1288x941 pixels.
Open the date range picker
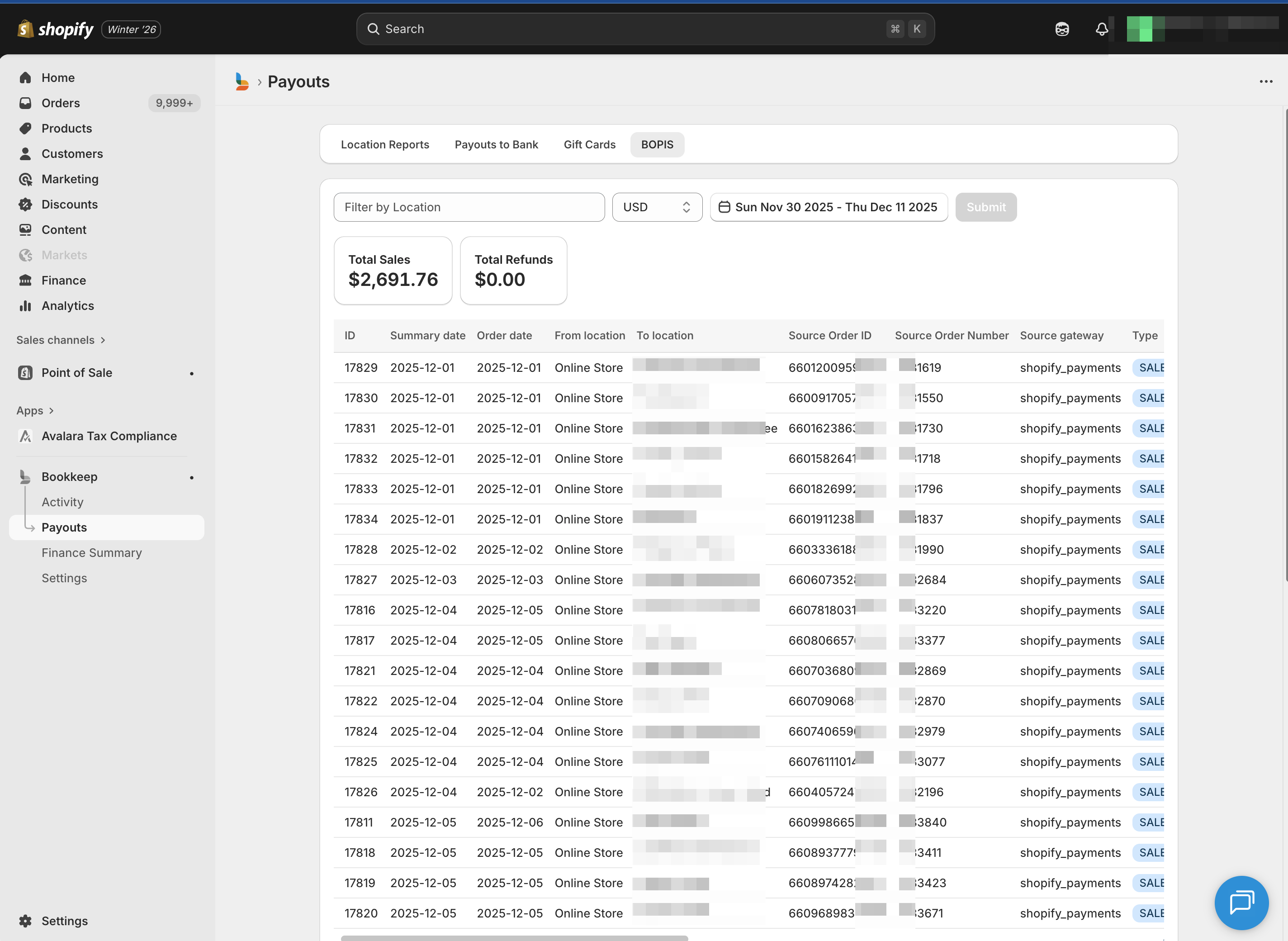[829, 207]
